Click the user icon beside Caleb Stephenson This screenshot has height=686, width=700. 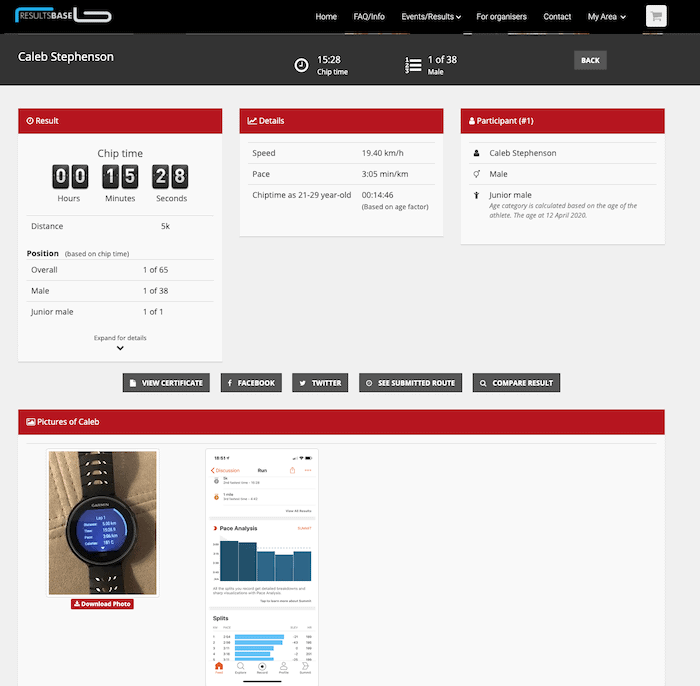tap(476, 153)
